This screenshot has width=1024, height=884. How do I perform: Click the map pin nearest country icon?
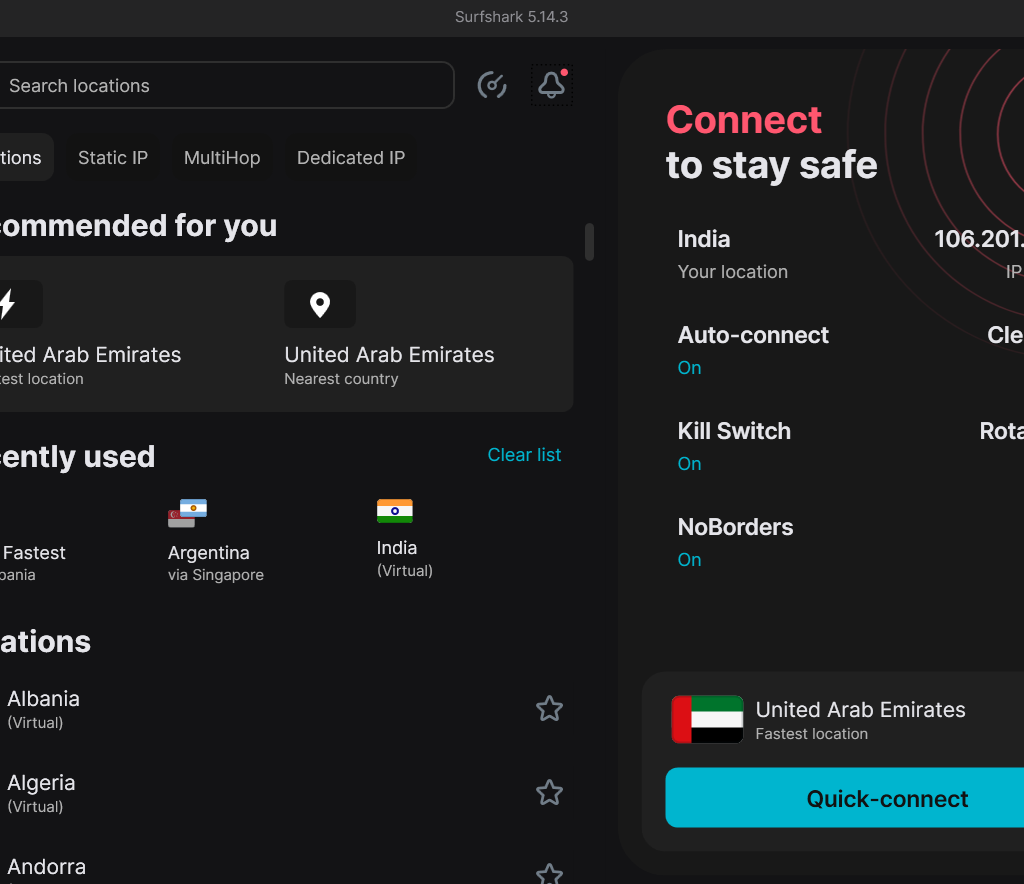pyautogui.click(x=320, y=304)
